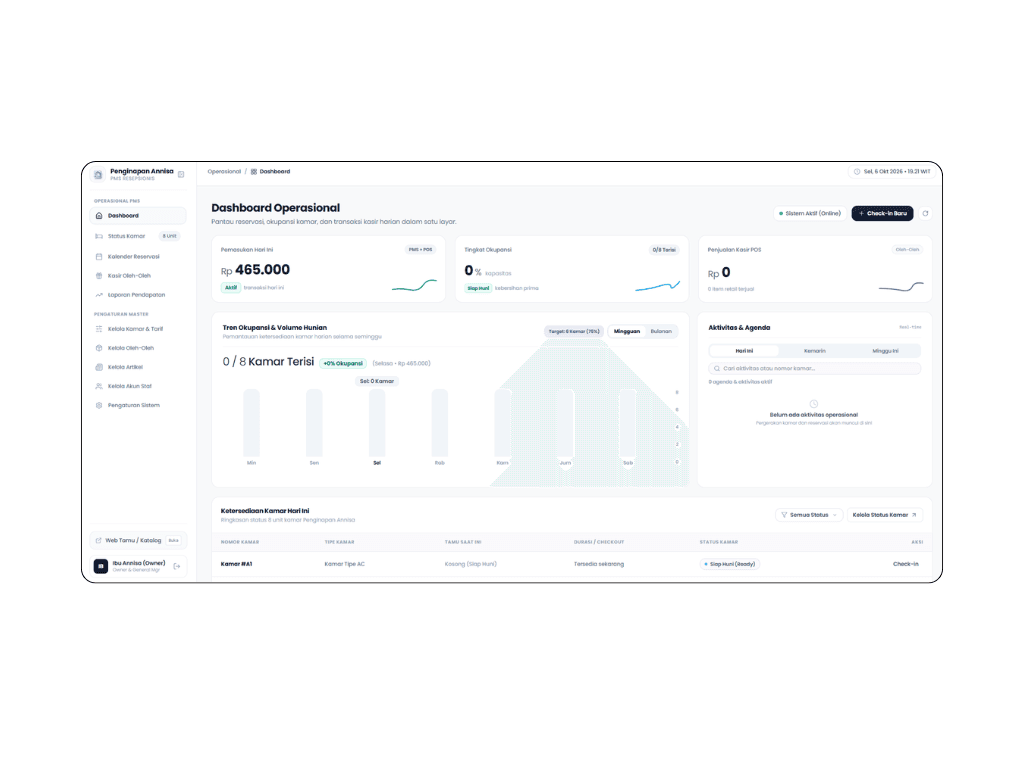Click the external link icon on Web Tamu / Katalog
Image resolution: width=1024 pixels, height=768 pixels.
(99, 540)
